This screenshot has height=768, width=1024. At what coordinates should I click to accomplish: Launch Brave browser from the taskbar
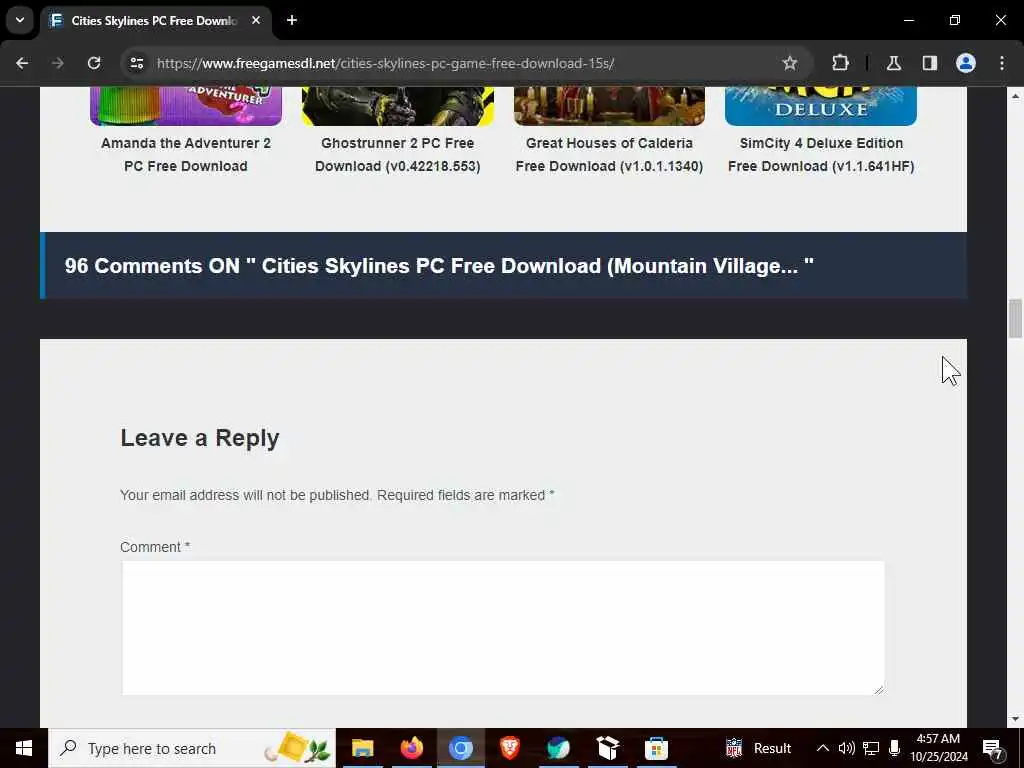[x=509, y=748]
